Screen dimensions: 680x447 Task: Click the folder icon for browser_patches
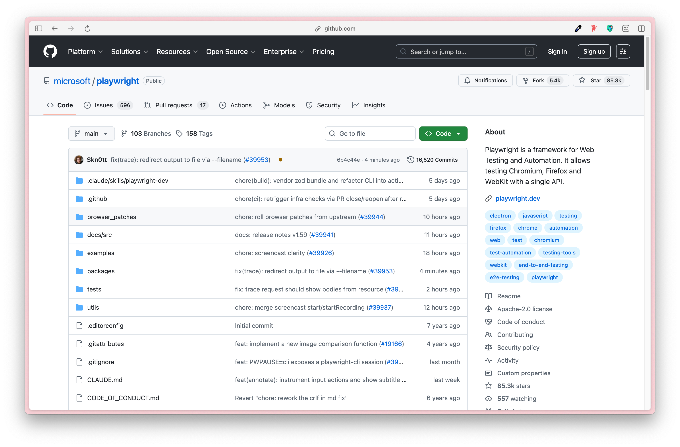coord(79,217)
